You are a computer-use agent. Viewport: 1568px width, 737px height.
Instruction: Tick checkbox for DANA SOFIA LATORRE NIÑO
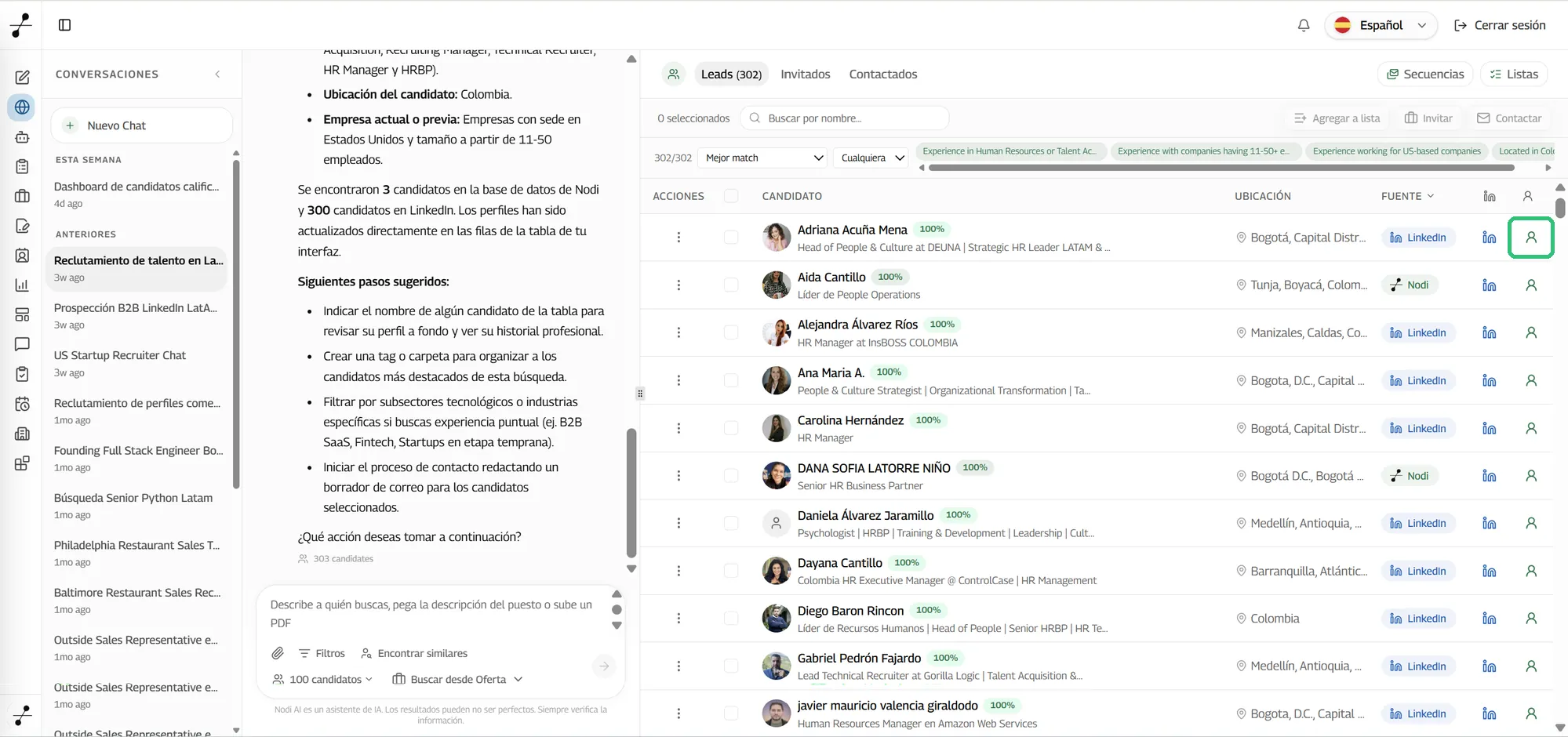click(x=731, y=476)
